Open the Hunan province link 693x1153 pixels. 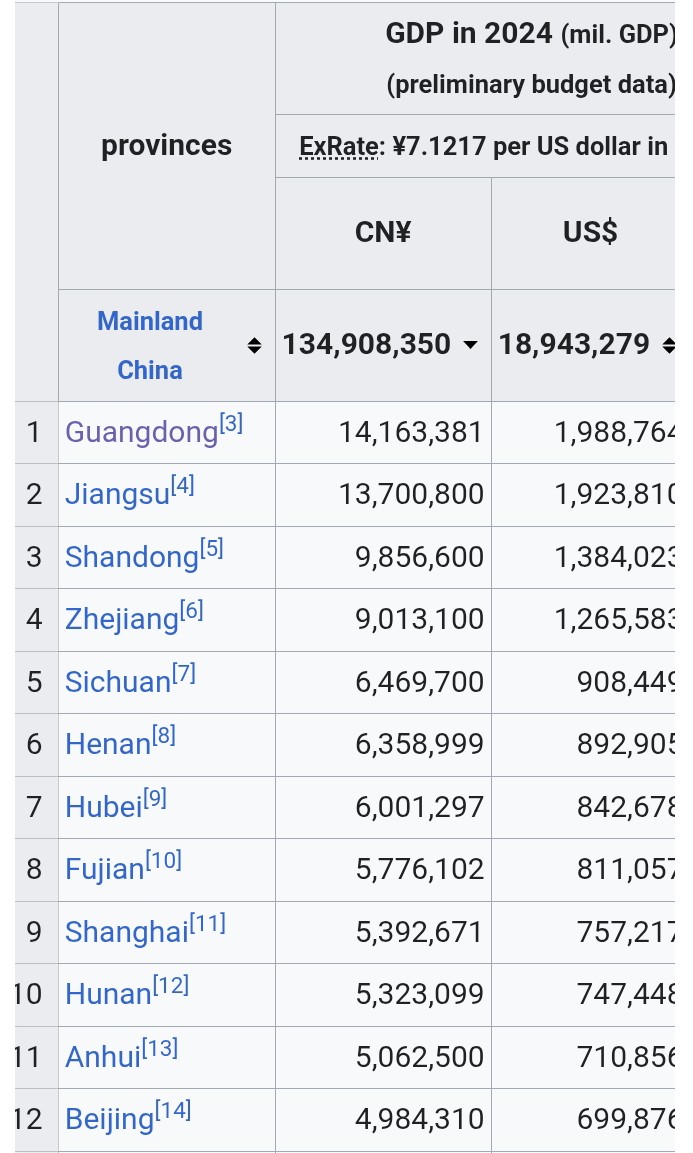pyautogui.click(x=108, y=994)
